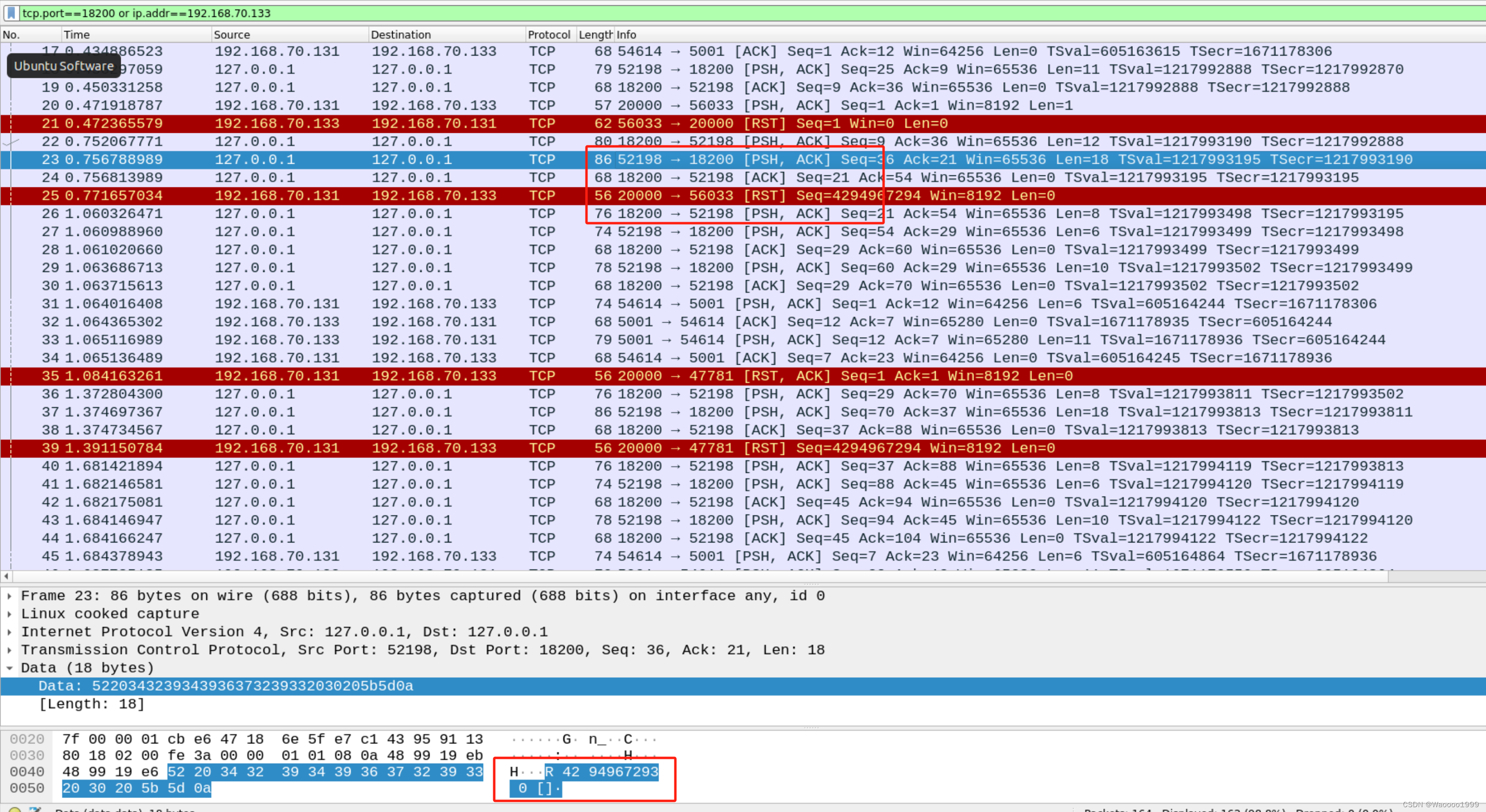Select packet 42 at time 1.682175081

pyautogui.click(x=743, y=502)
